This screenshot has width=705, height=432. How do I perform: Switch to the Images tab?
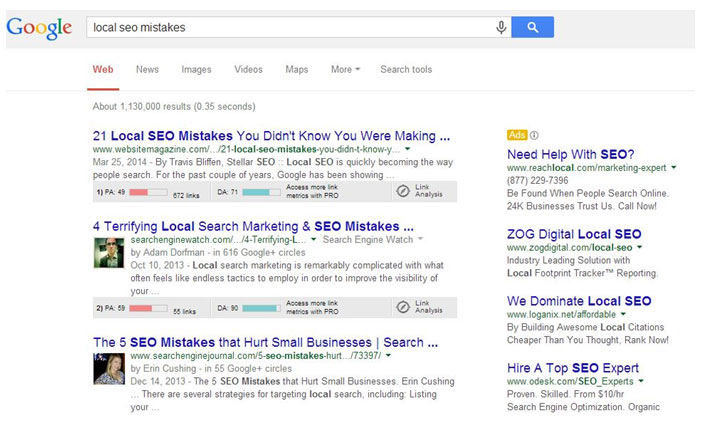click(x=196, y=70)
